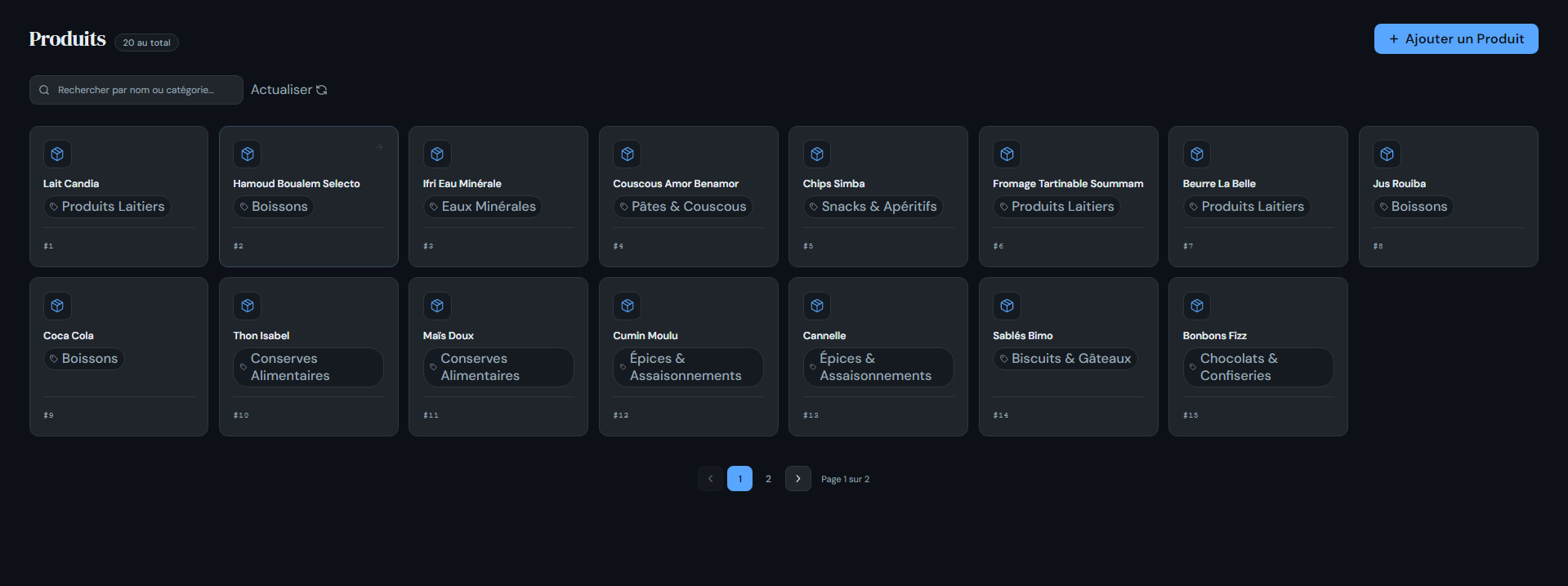Select page 1 in pagination
1568x586 pixels.
740,479
